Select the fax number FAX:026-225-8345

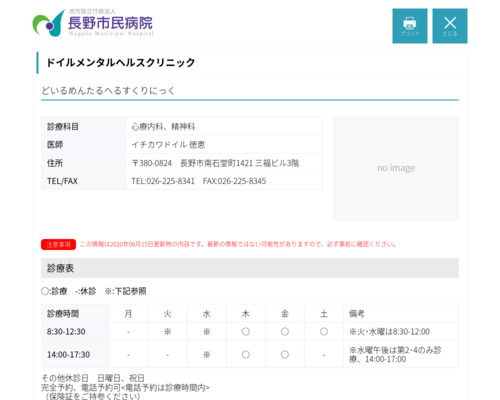tap(234, 181)
